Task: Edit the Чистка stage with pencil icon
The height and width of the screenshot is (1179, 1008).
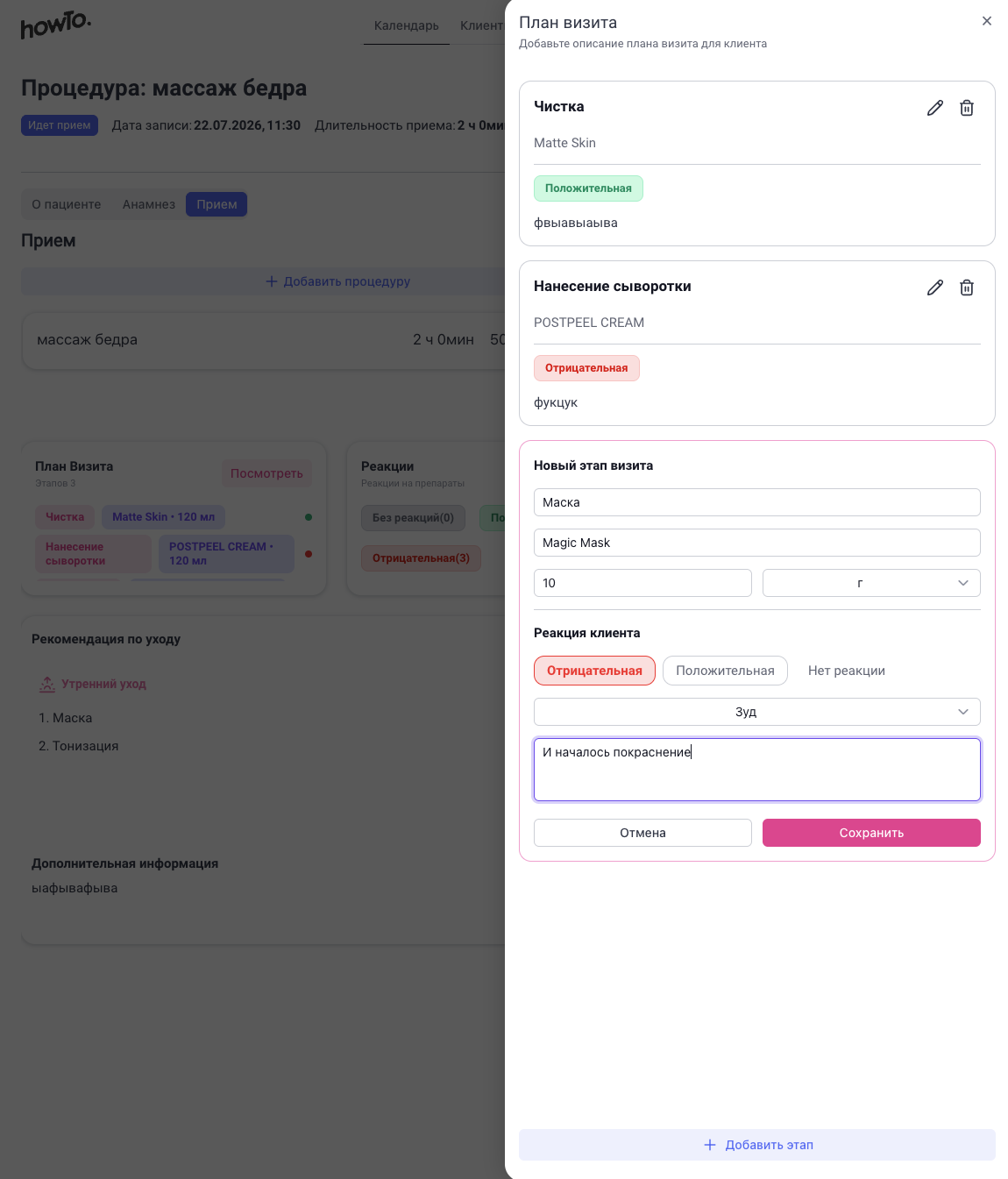Action: (935, 108)
